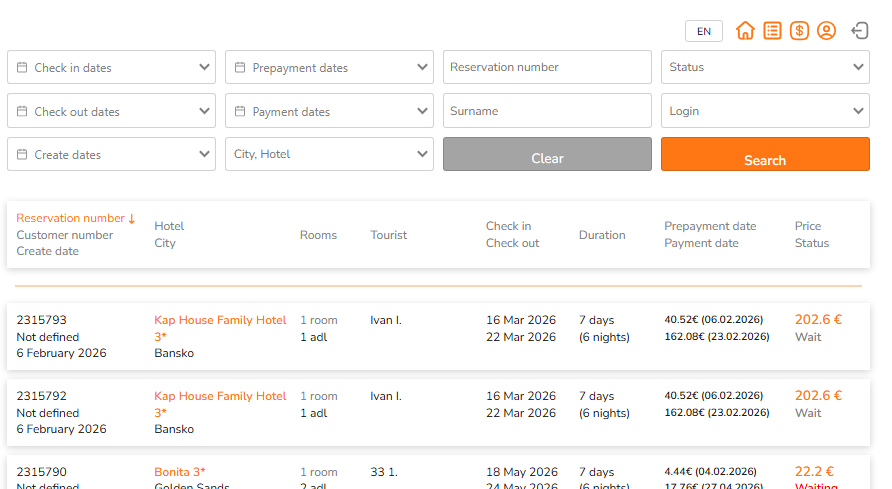Click the logout icon
Viewport: 892px width, 489px height.
[x=860, y=31]
